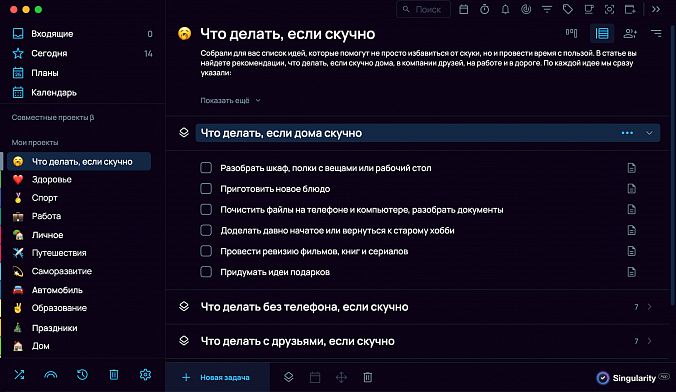Check off "Приготовить новое блюдо" task
This screenshot has width=676, height=392.
pos(206,188)
